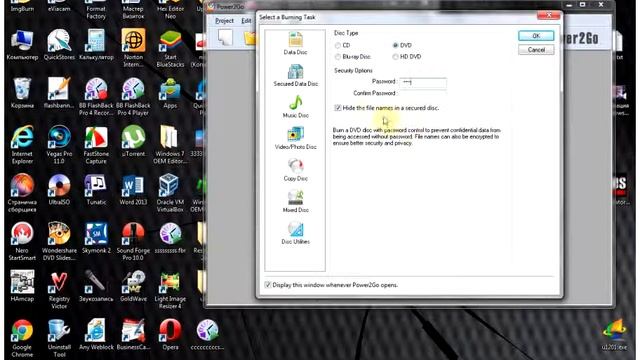
Task: Open Registry Victor desktop icon
Action: [x=59, y=289]
